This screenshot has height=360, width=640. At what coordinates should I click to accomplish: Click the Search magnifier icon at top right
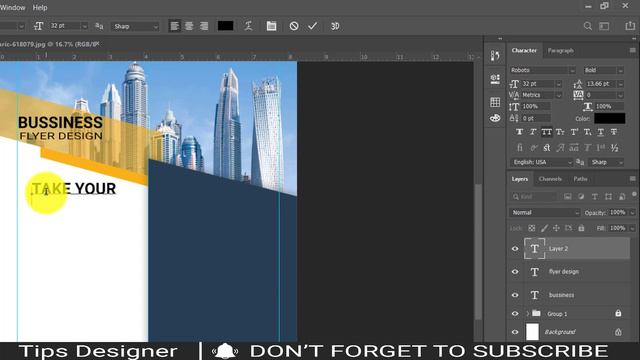coord(588,26)
